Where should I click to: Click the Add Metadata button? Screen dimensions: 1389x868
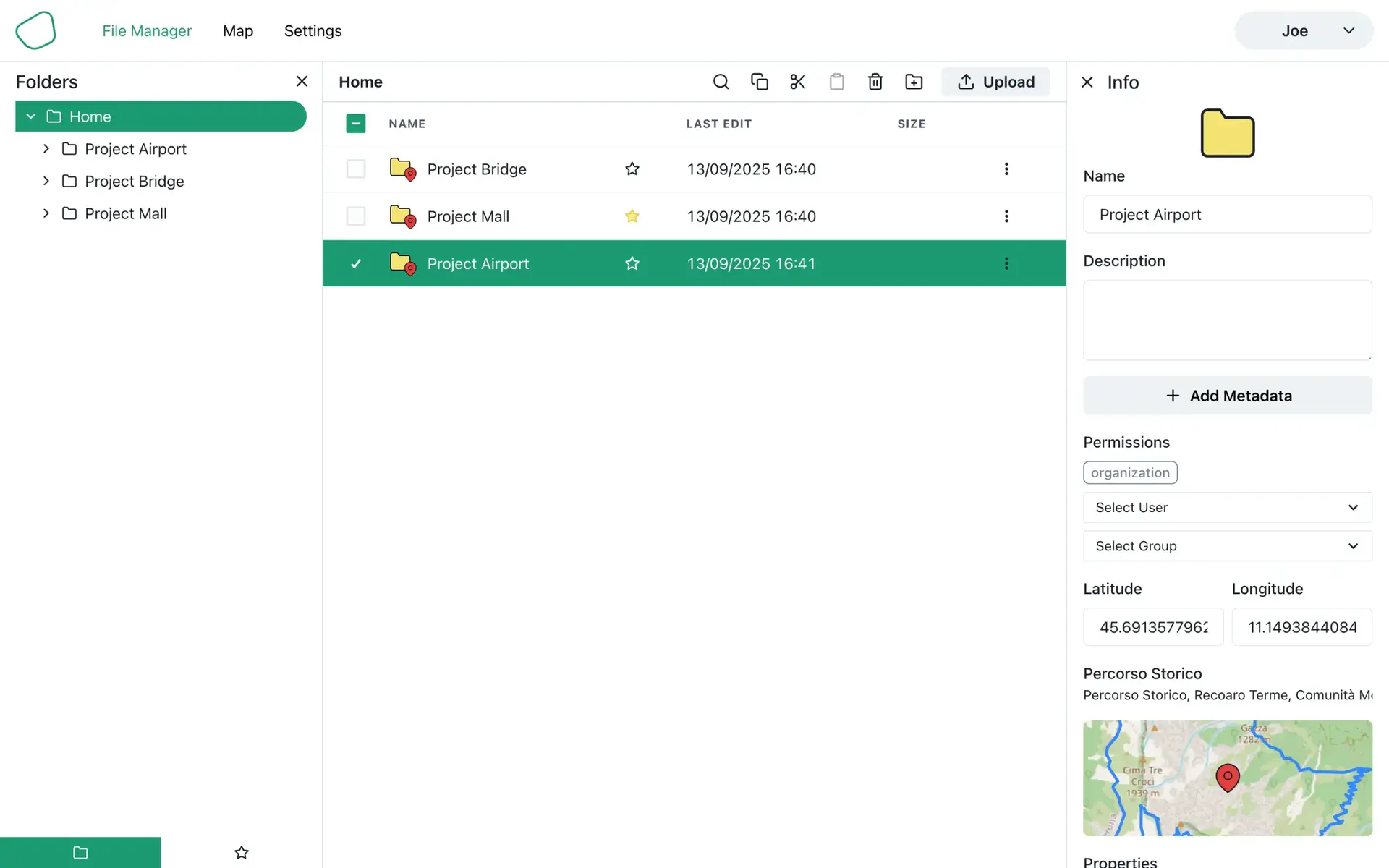[1227, 396]
